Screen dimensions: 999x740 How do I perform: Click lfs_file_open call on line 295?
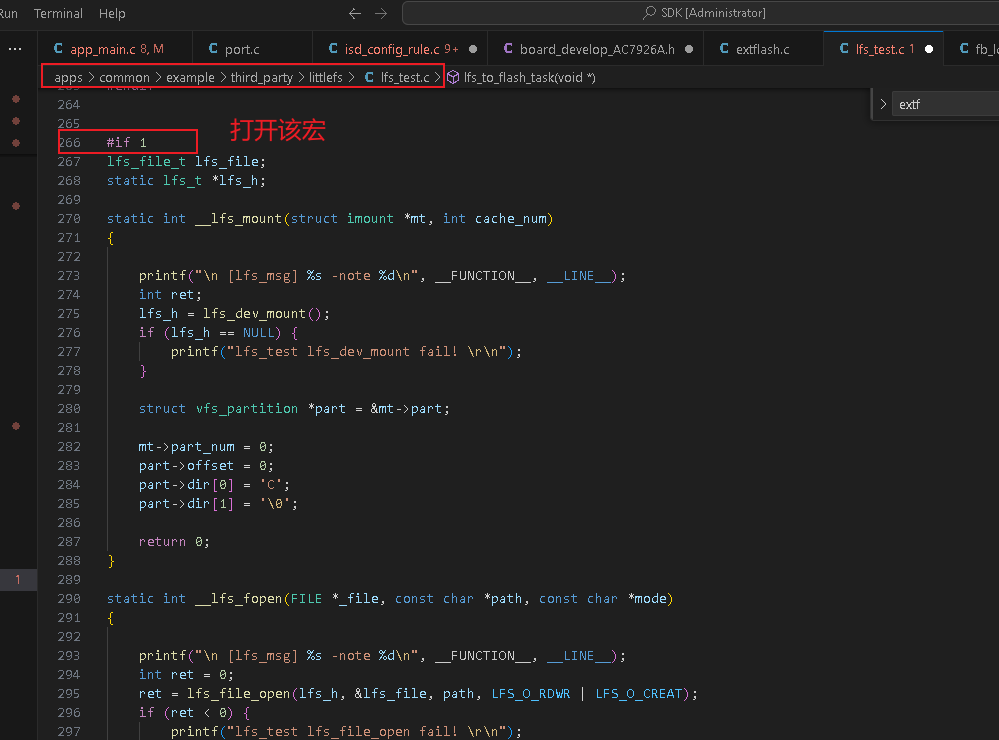click(x=239, y=693)
